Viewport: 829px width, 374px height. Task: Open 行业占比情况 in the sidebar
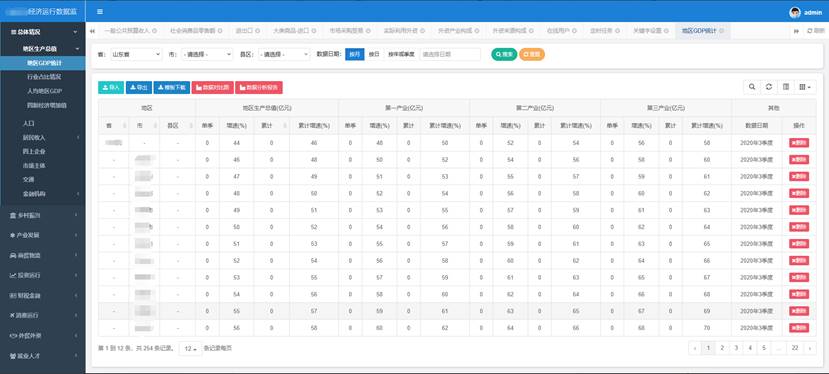pyautogui.click(x=44, y=77)
